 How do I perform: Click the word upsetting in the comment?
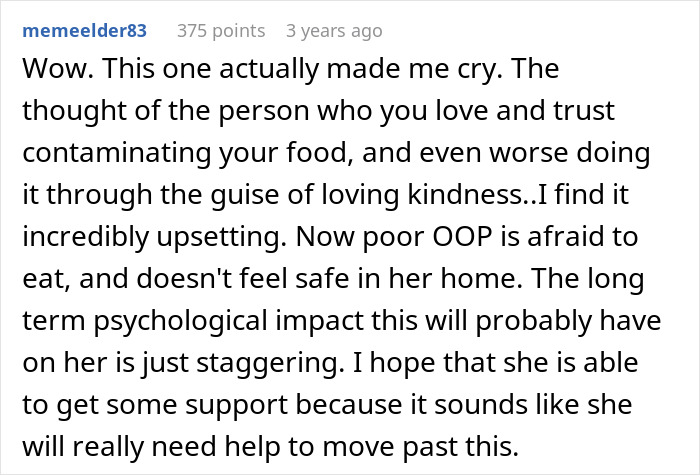coord(221,238)
